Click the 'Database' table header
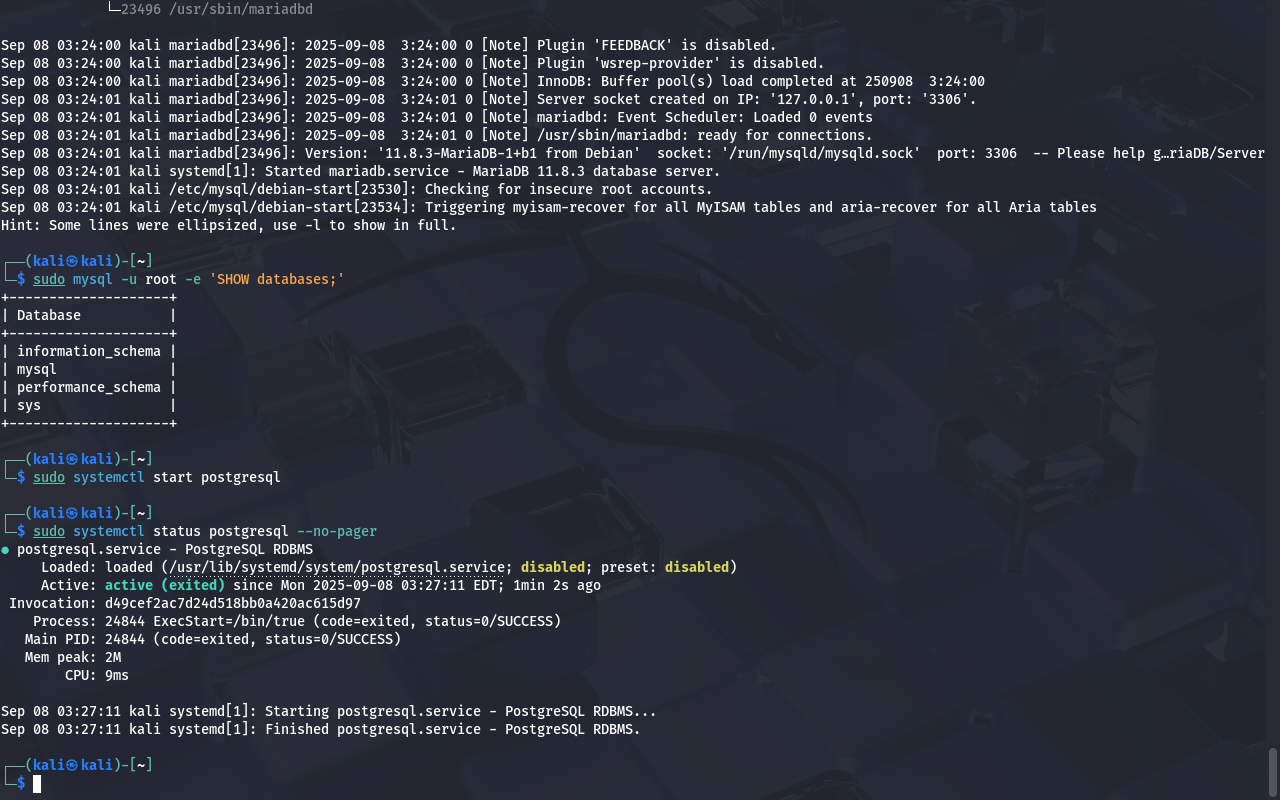 click(49, 315)
